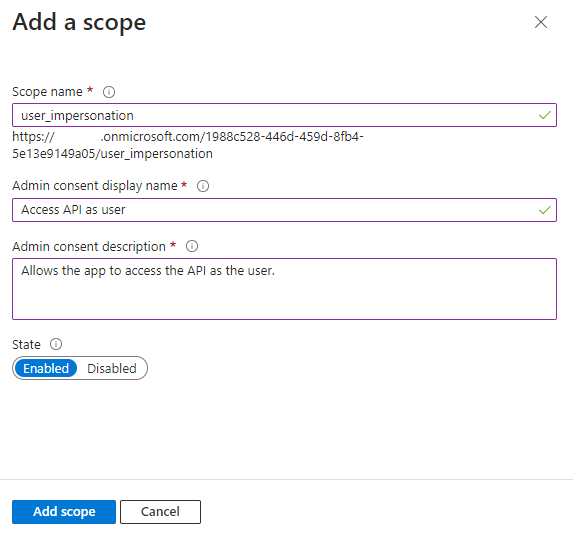The image size is (573, 535).
Task: Cancel adding the scope
Action: (160, 512)
